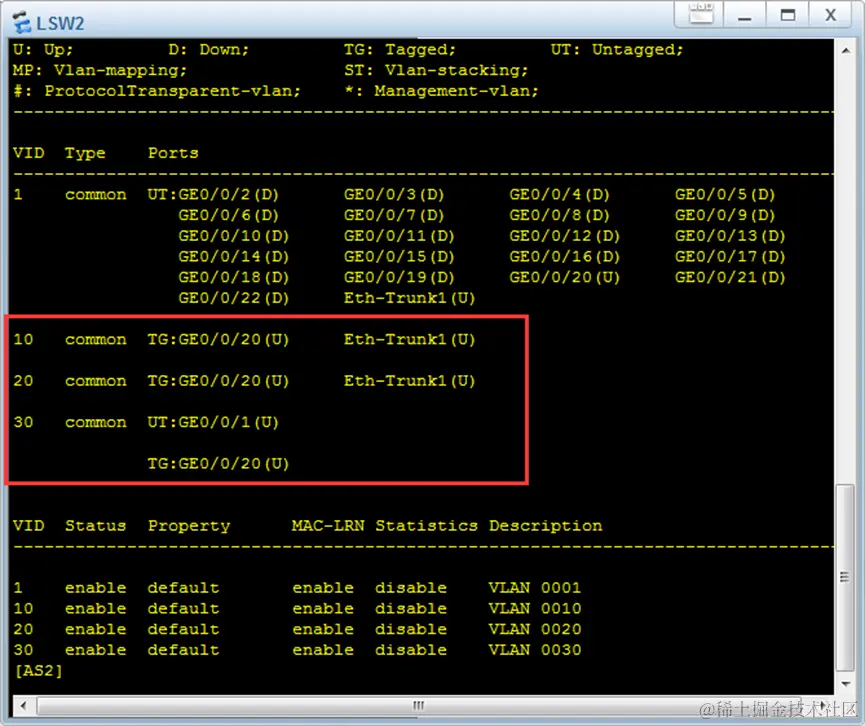This screenshot has height=726, width=865.
Task: Click the horizontal scrollbar thumb
Action: (418, 706)
